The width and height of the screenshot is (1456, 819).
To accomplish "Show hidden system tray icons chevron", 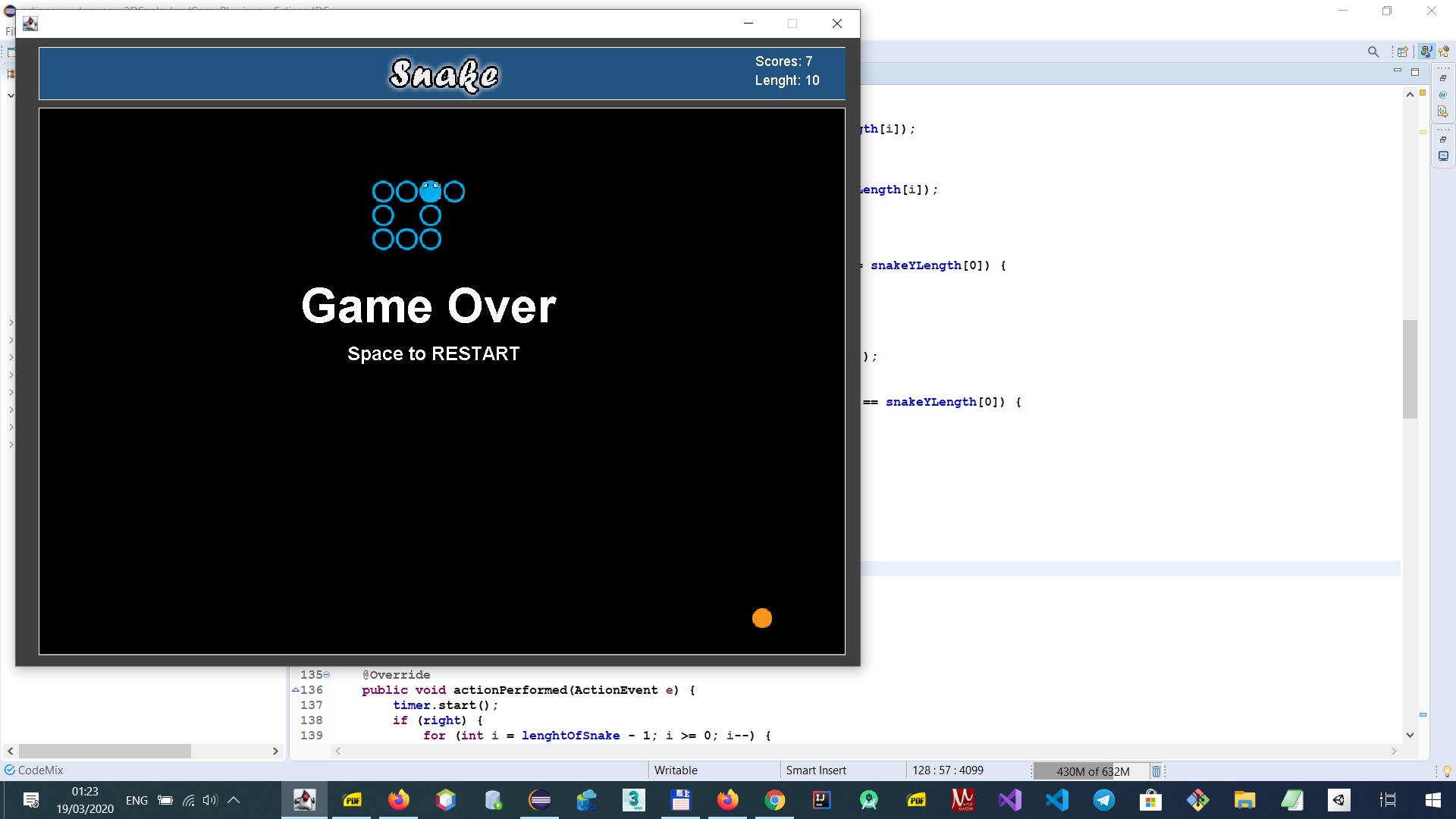I will click(x=234, y=799).
